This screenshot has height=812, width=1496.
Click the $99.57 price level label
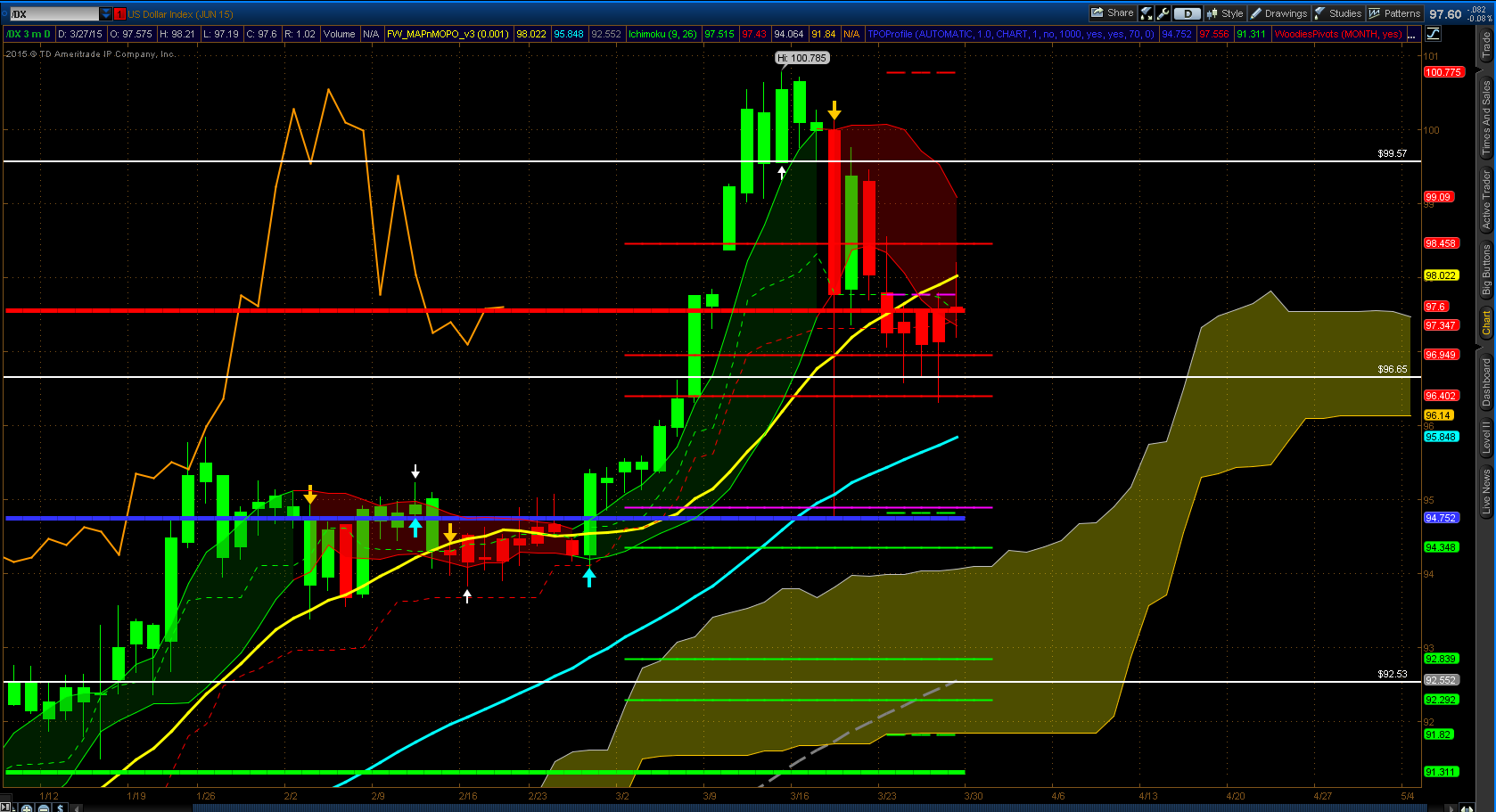tap(1392, 153)
